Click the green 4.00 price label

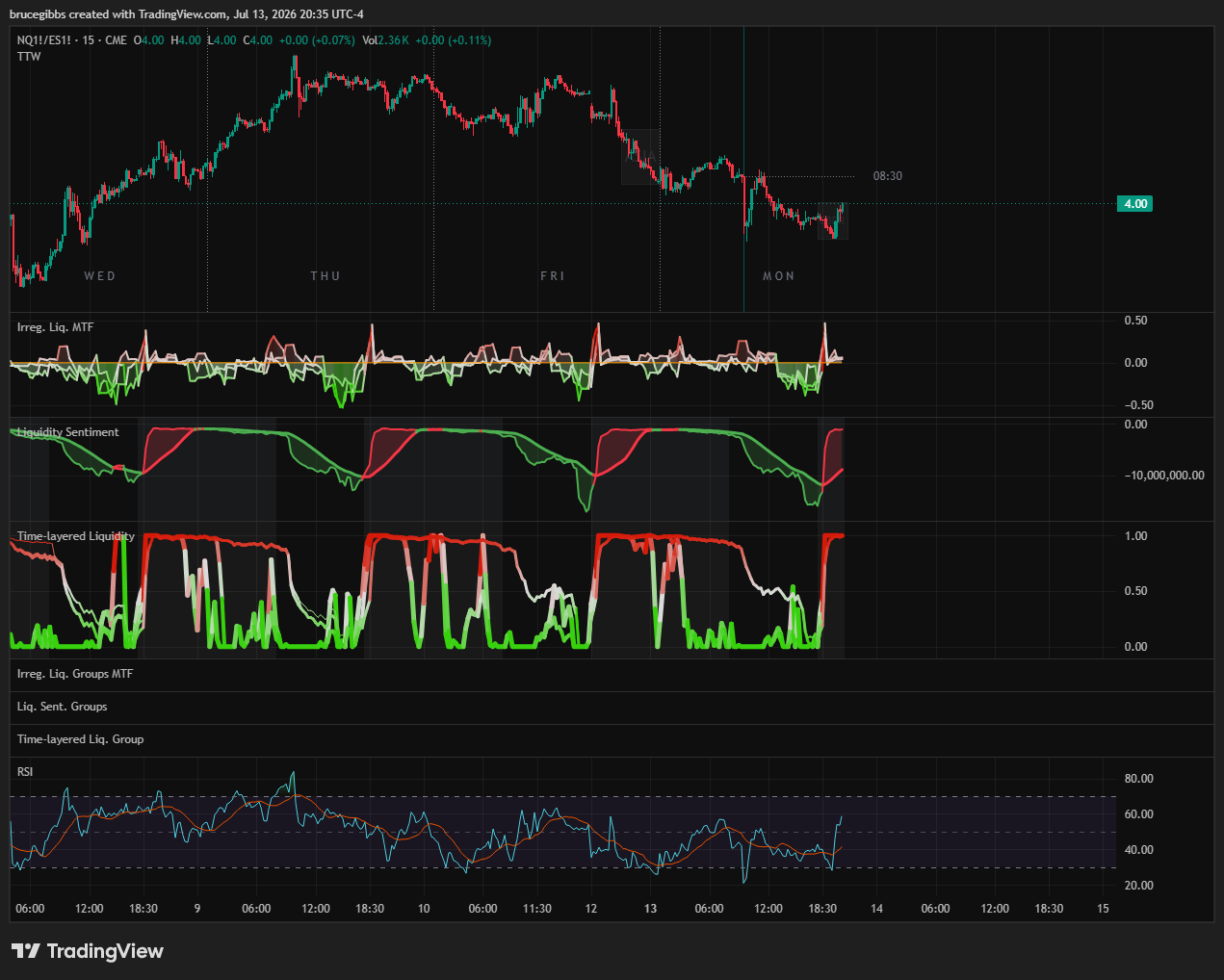1134,204
